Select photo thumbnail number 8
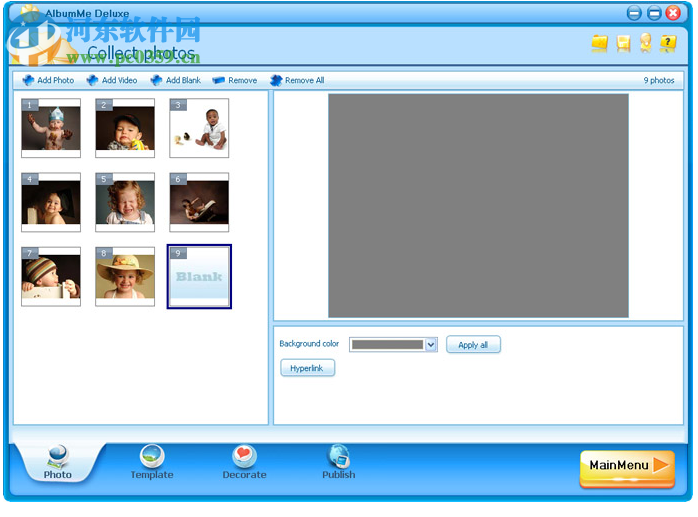 pos(125,277)
